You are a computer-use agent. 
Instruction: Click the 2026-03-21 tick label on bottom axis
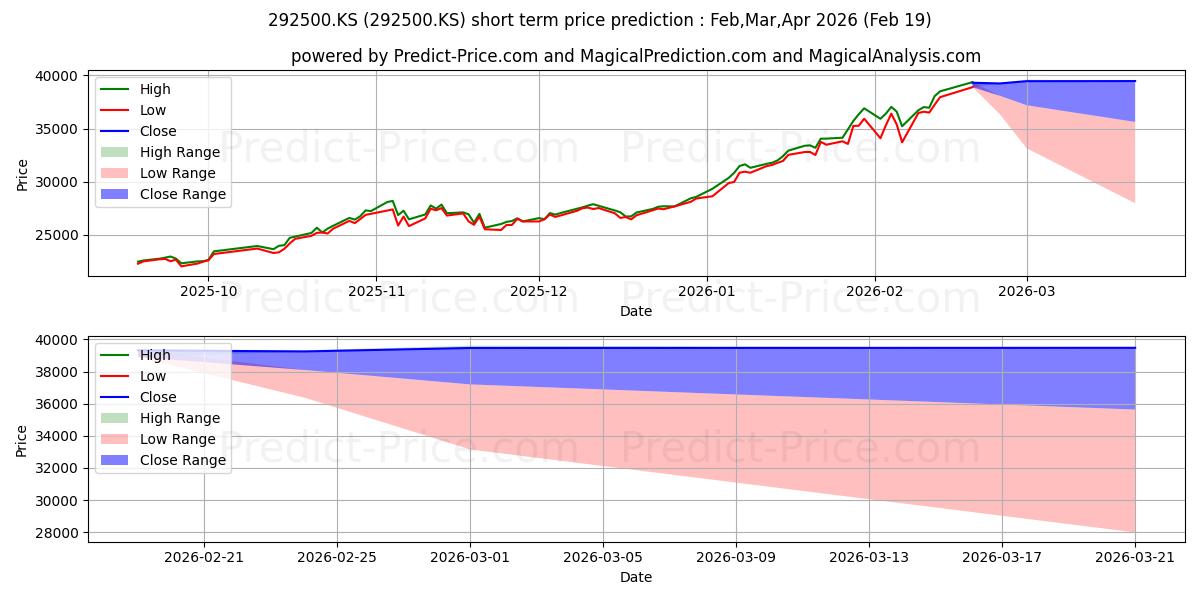1135,556
